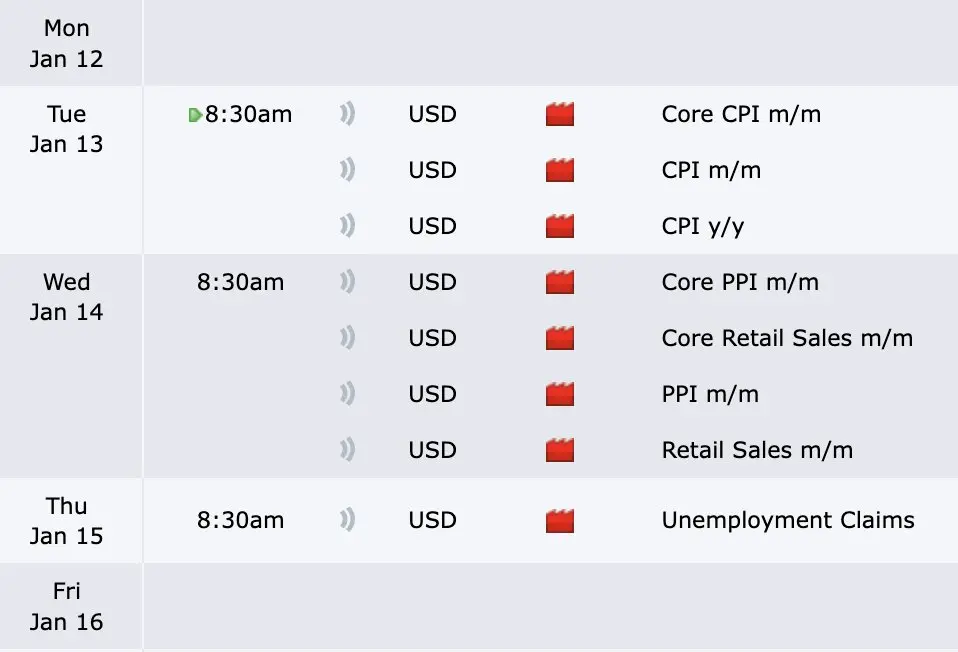The image size is (958, 652).
Task: Click the red impact icon beside PPI m/m
Action: (x=560, y=394)
